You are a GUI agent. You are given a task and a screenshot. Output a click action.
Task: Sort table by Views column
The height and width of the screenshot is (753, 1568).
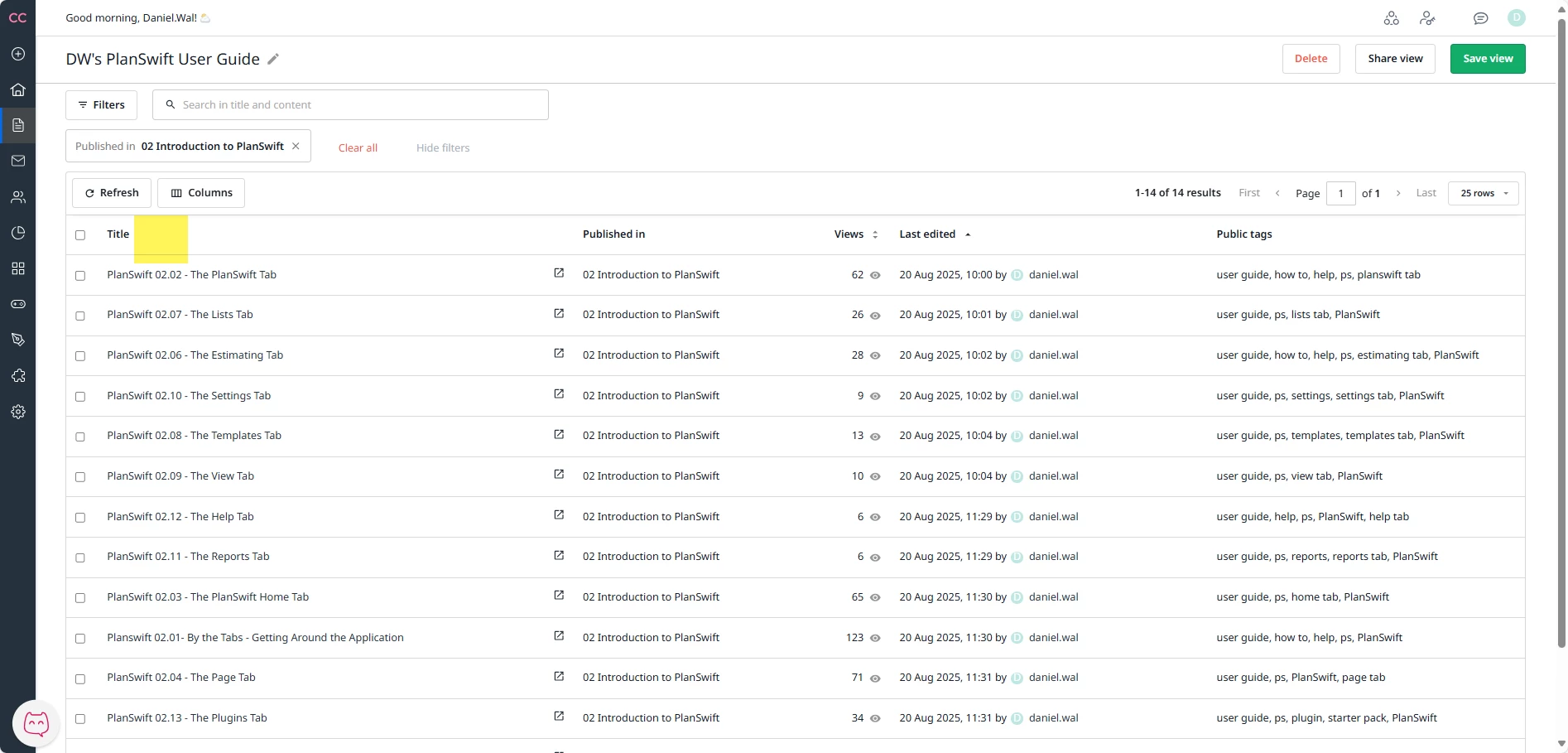pos(856,234)
